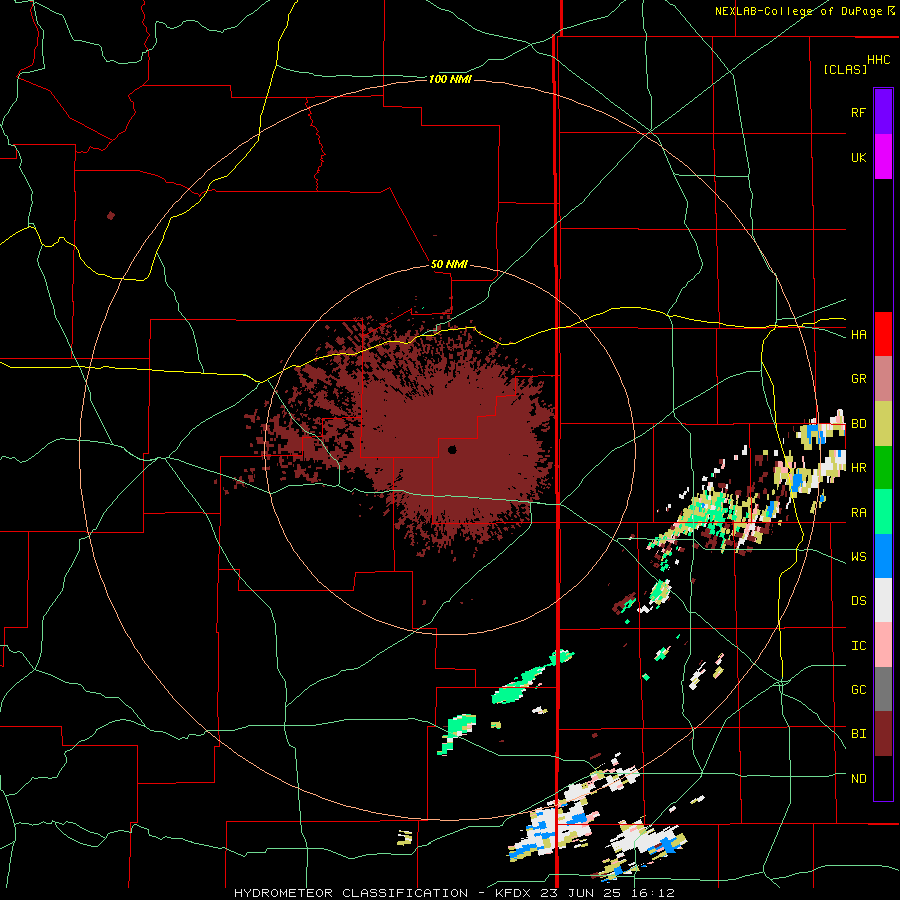Click the WS legend label
Viewport: 900px width, 900px height.
click(858, 556)
